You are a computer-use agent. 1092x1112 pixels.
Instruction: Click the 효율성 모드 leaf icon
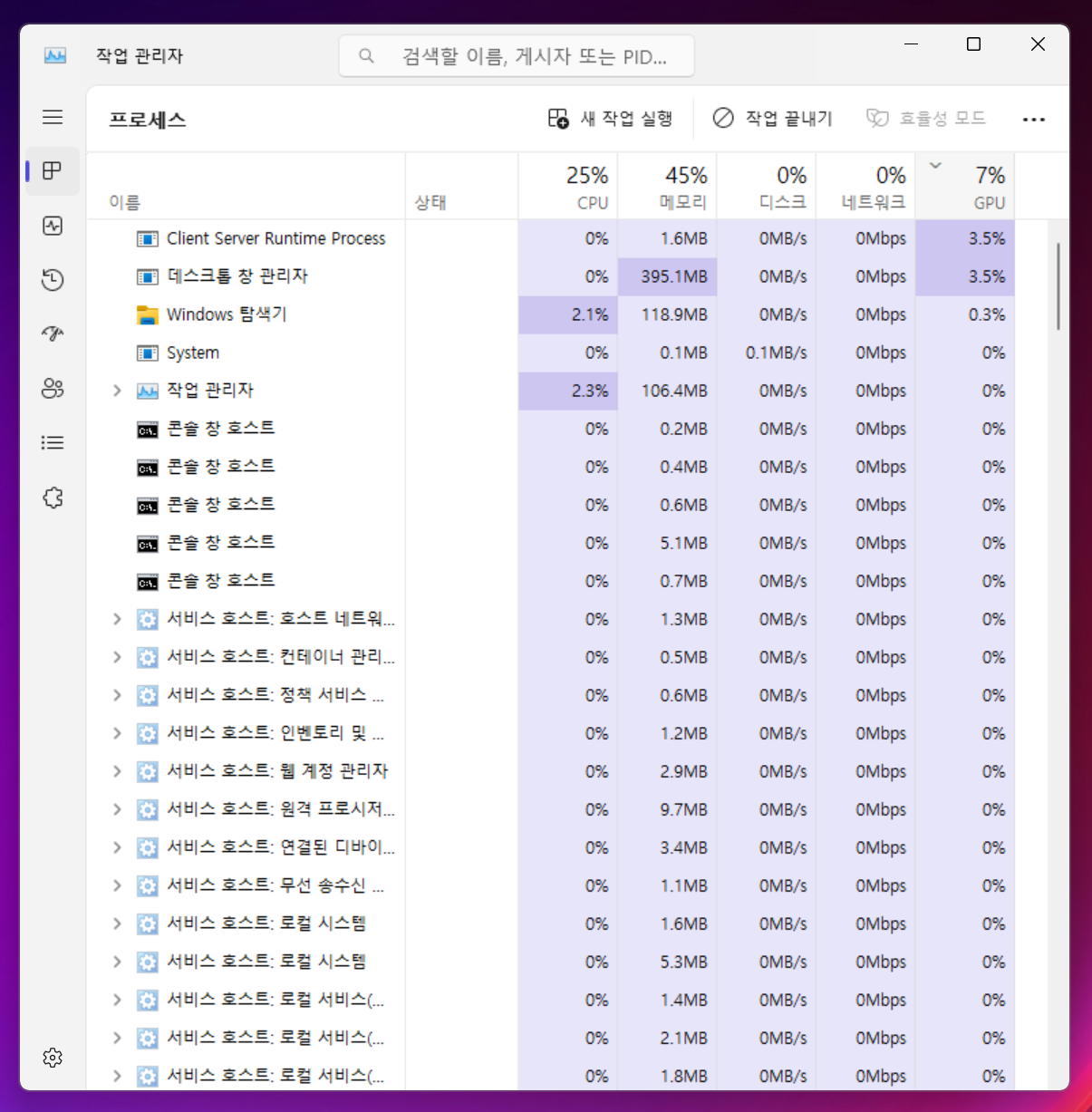[x=877, y=118]
